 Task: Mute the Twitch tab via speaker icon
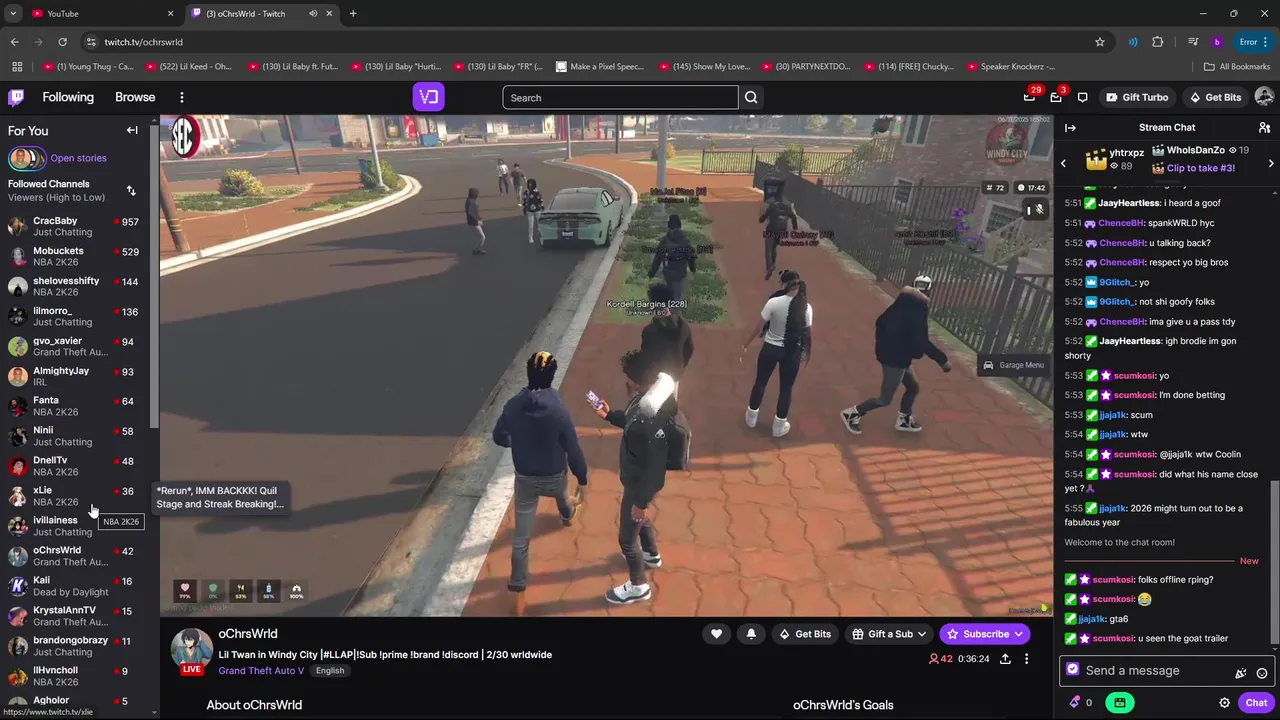coord(313,13)
